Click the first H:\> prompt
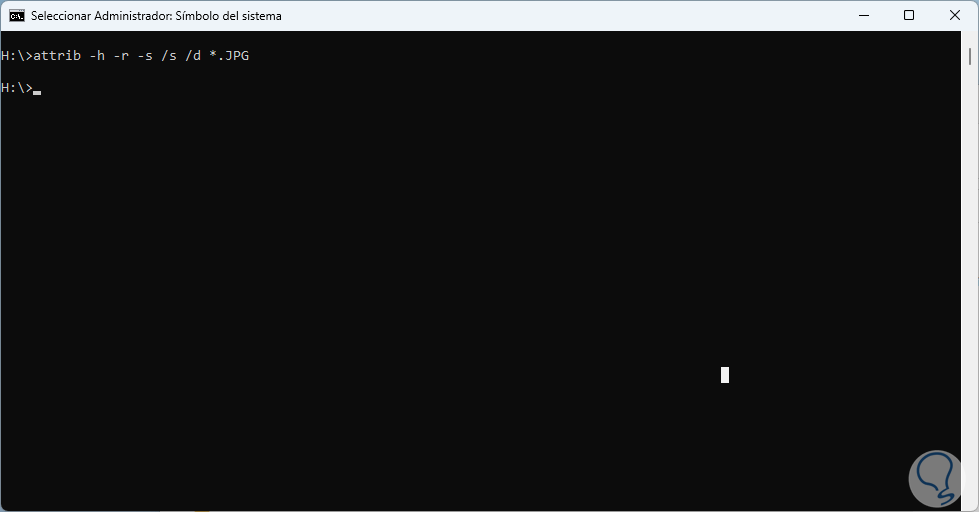The width and height of the screenshot is (979, 512). pos(17,56)
